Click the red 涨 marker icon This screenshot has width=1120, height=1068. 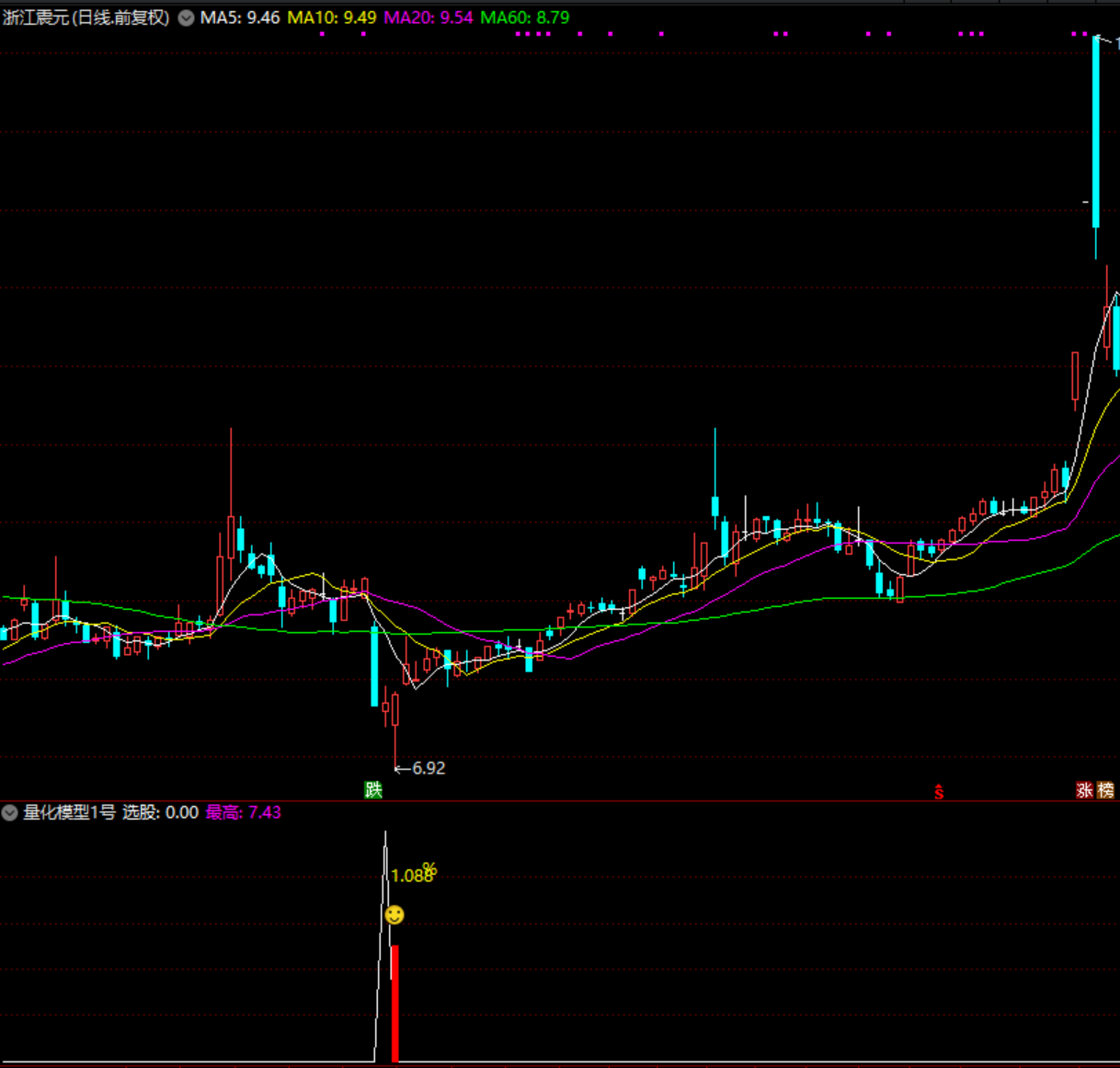coord(1085,790)
